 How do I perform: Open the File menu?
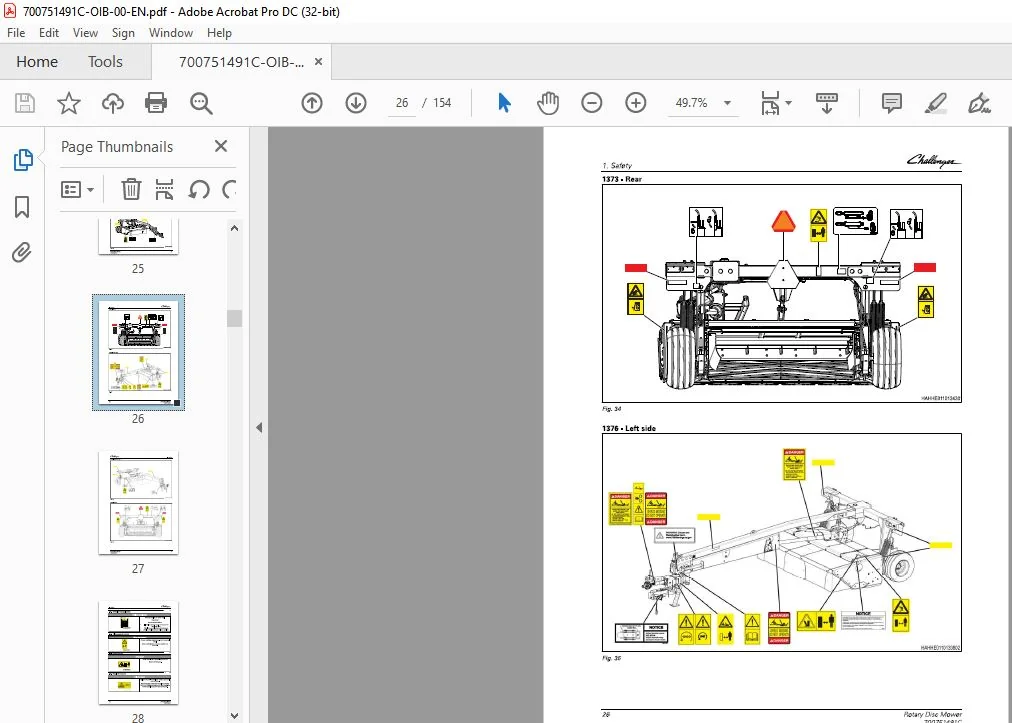pos(16,33)
